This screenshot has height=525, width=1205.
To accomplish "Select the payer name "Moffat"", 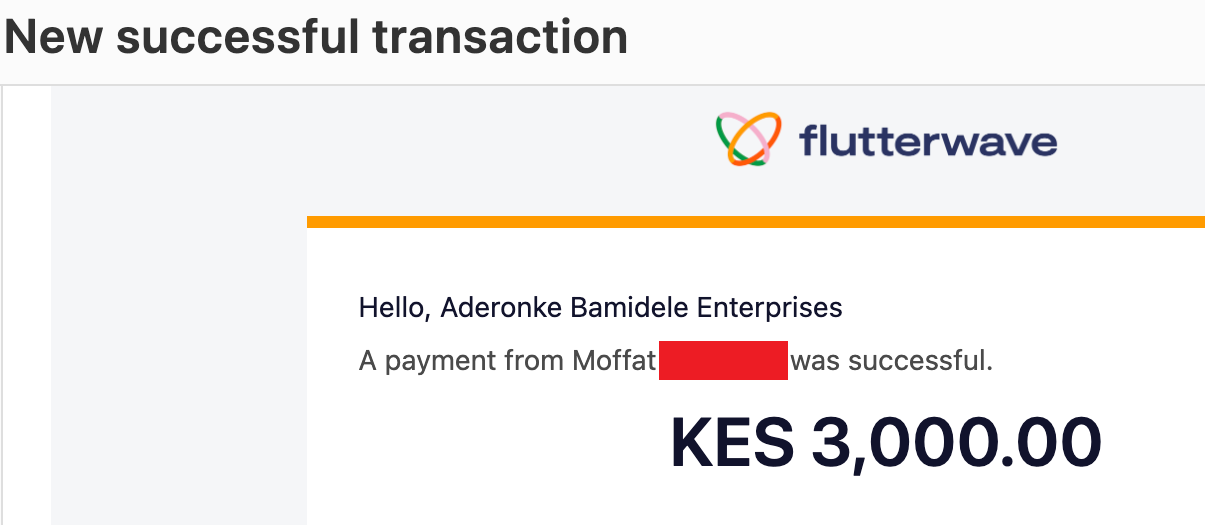I will tap(613, 360).
